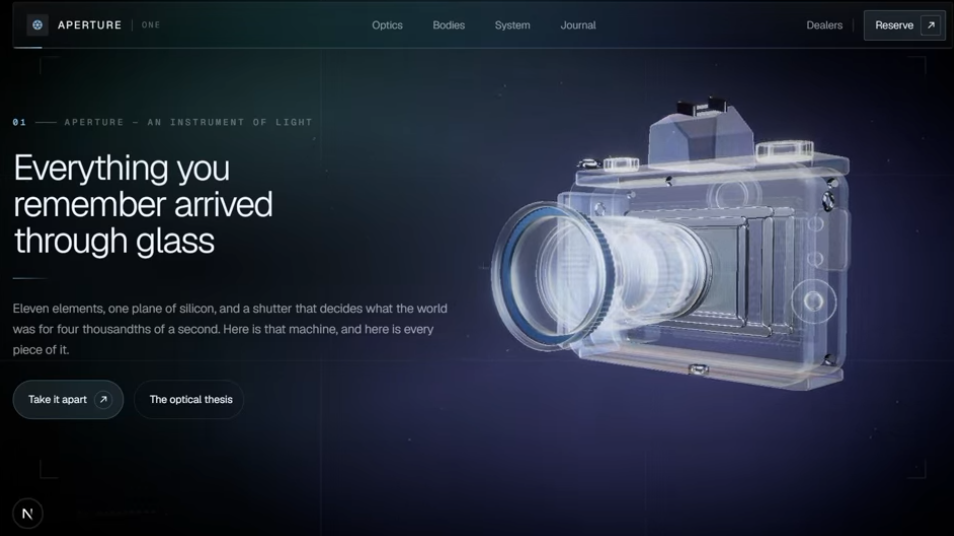Click the top shutter dial near the prism
This screenshot has width=954, height=536.
tap(784, 148)
